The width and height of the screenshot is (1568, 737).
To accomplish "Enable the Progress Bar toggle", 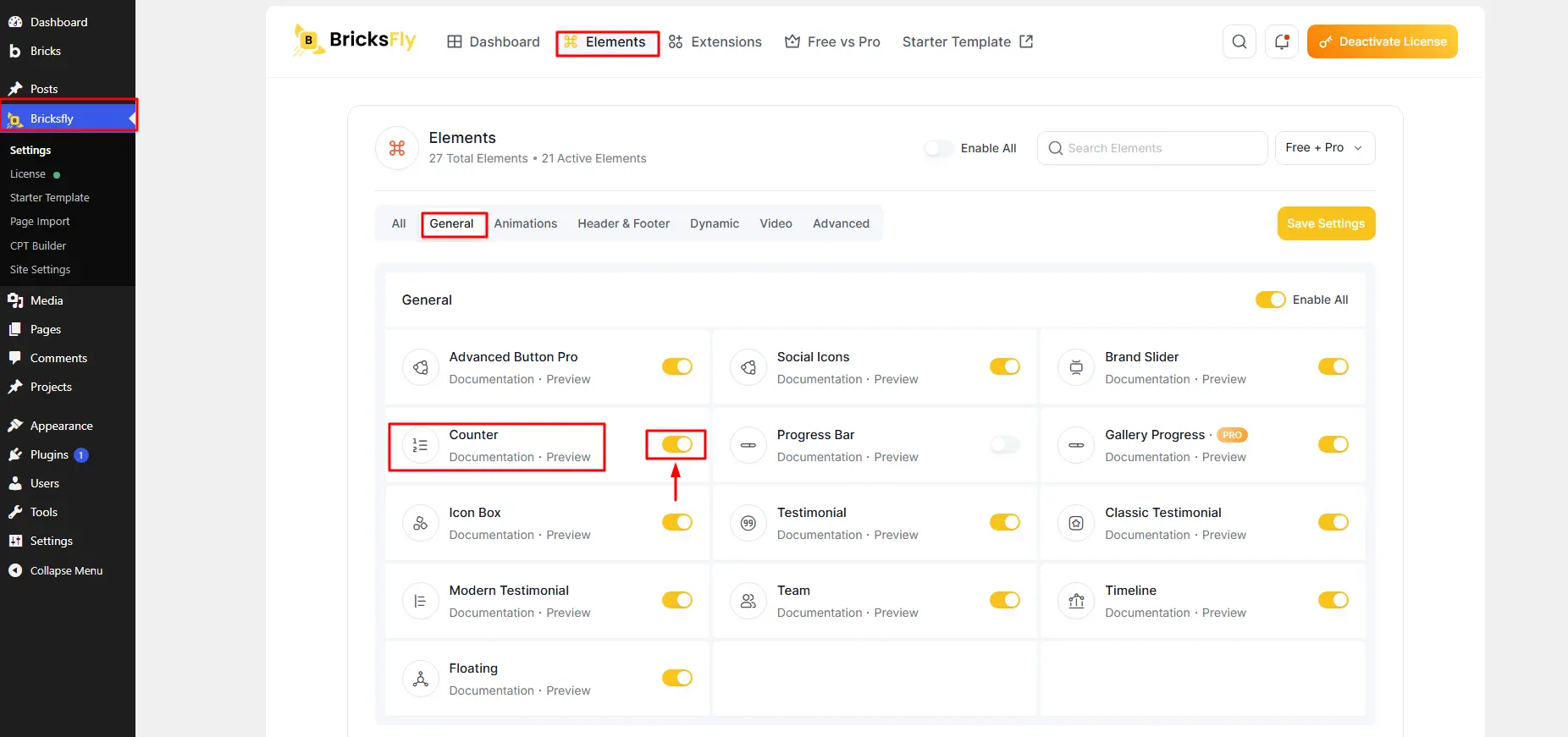I will point(1005,444).
